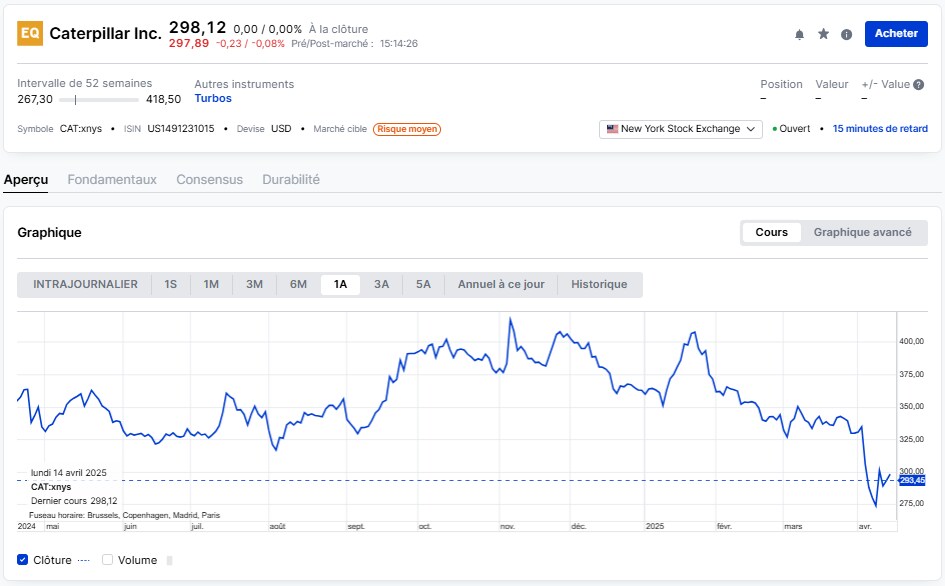Uncheck the Clôture checkbox
Image resolution: width=945 pixels, height=586 pixels.
[x=23, y=560]
